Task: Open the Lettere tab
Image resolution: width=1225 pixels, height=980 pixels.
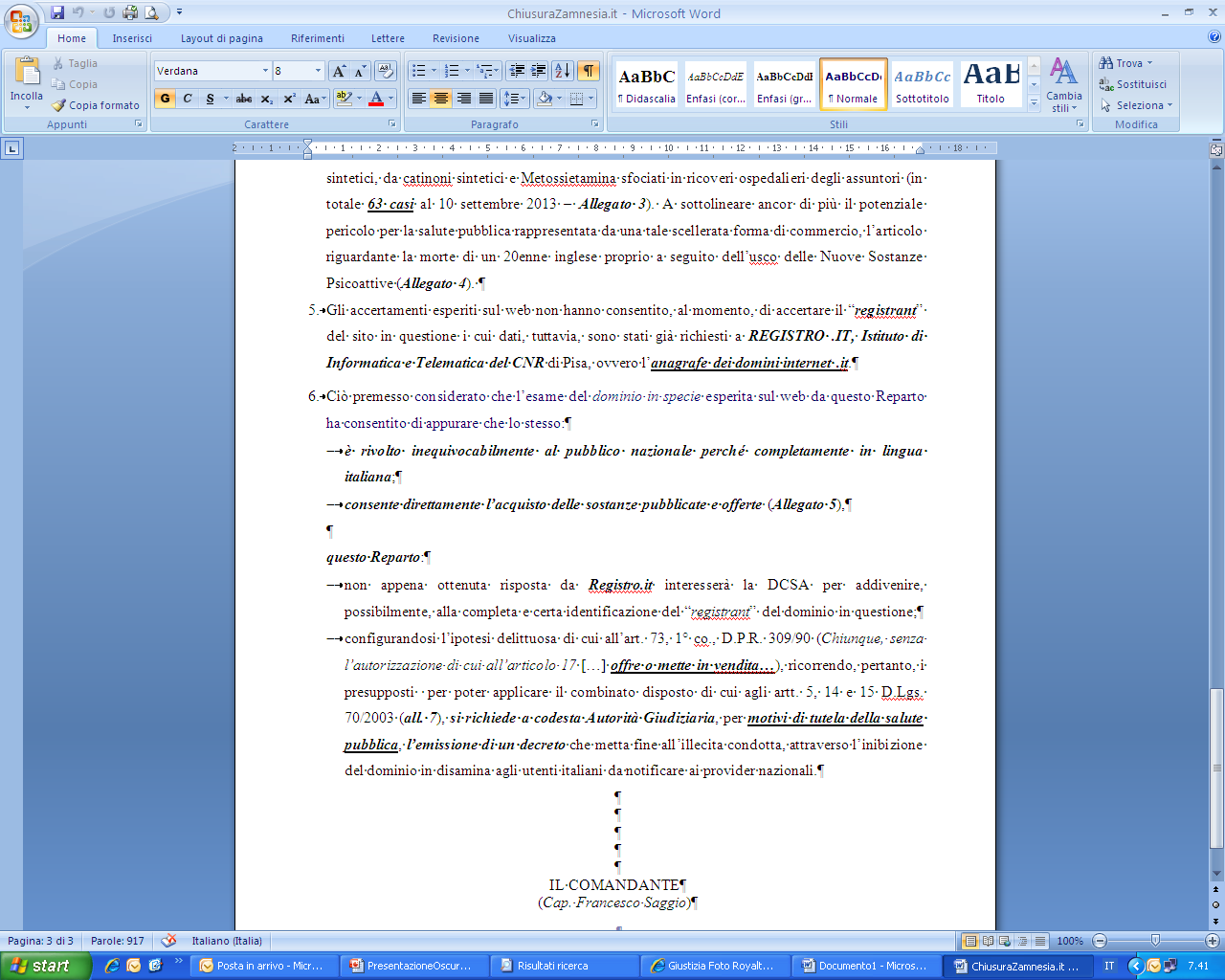Action: tap(388, 38)
